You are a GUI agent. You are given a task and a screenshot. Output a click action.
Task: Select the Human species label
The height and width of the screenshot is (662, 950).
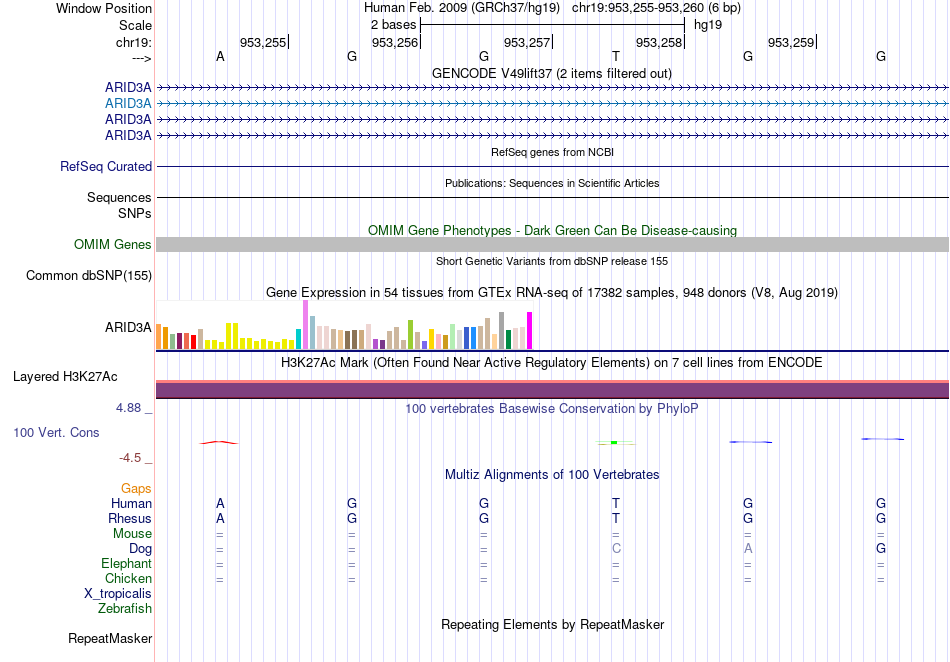point(131,503)
